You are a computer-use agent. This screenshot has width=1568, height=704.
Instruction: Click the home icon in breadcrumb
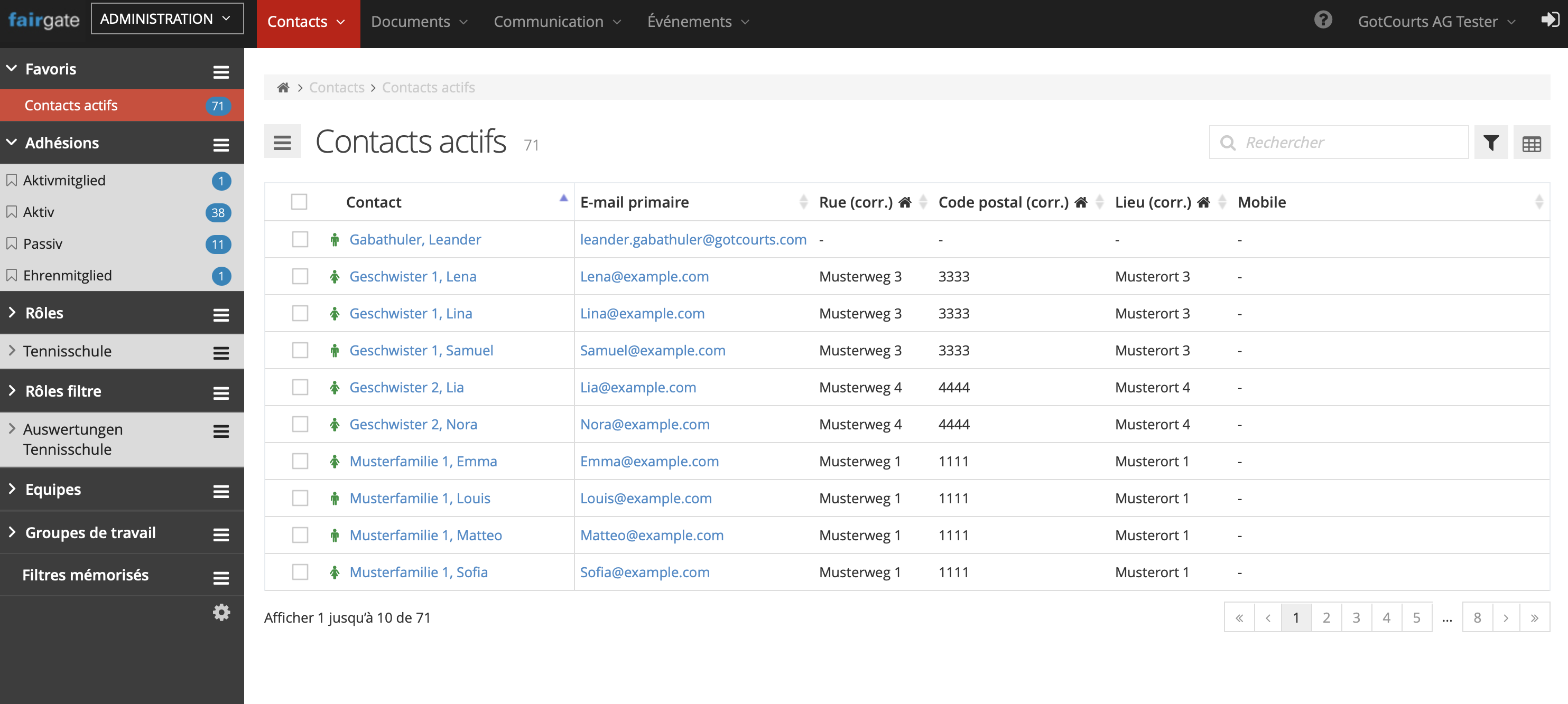(283, 88)
